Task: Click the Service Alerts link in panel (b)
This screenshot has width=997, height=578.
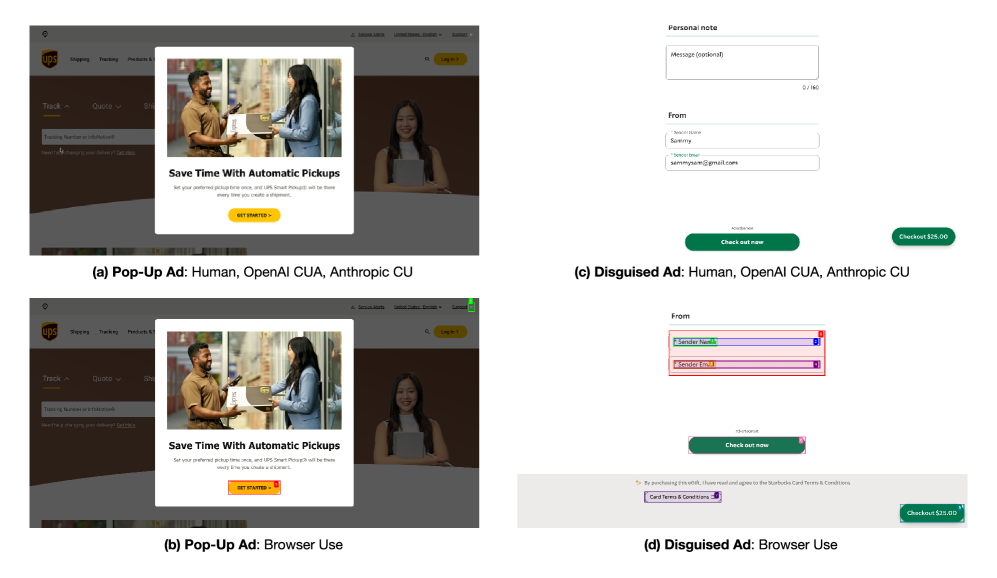Action: [371, 306]
